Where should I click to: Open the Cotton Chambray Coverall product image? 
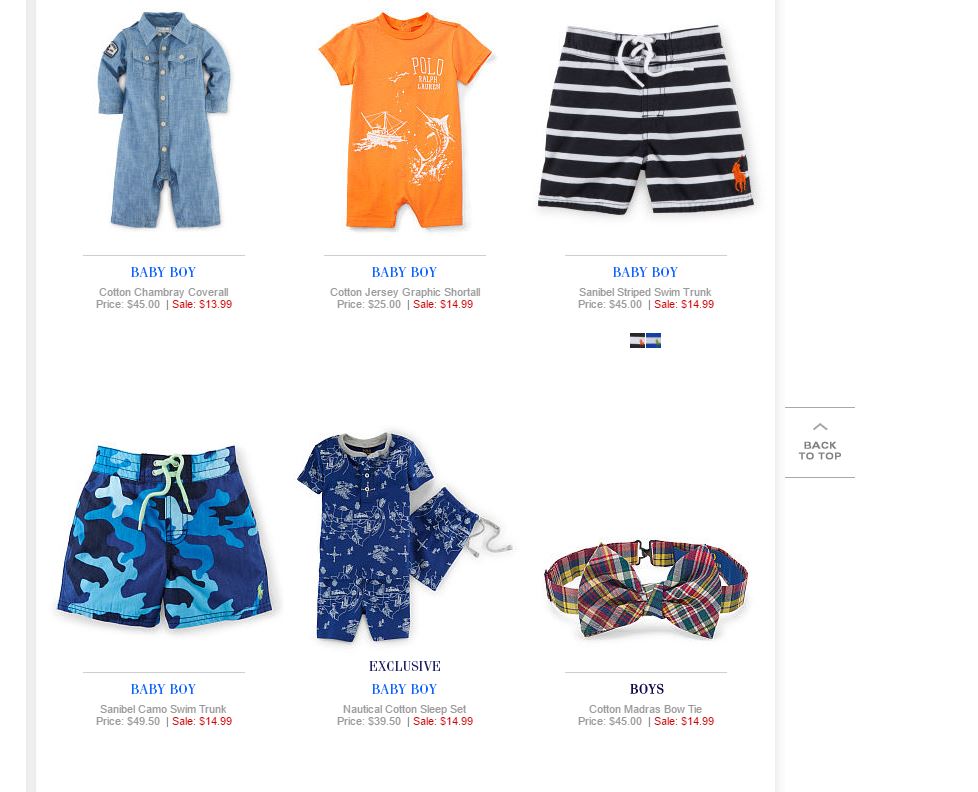point(163,120)
